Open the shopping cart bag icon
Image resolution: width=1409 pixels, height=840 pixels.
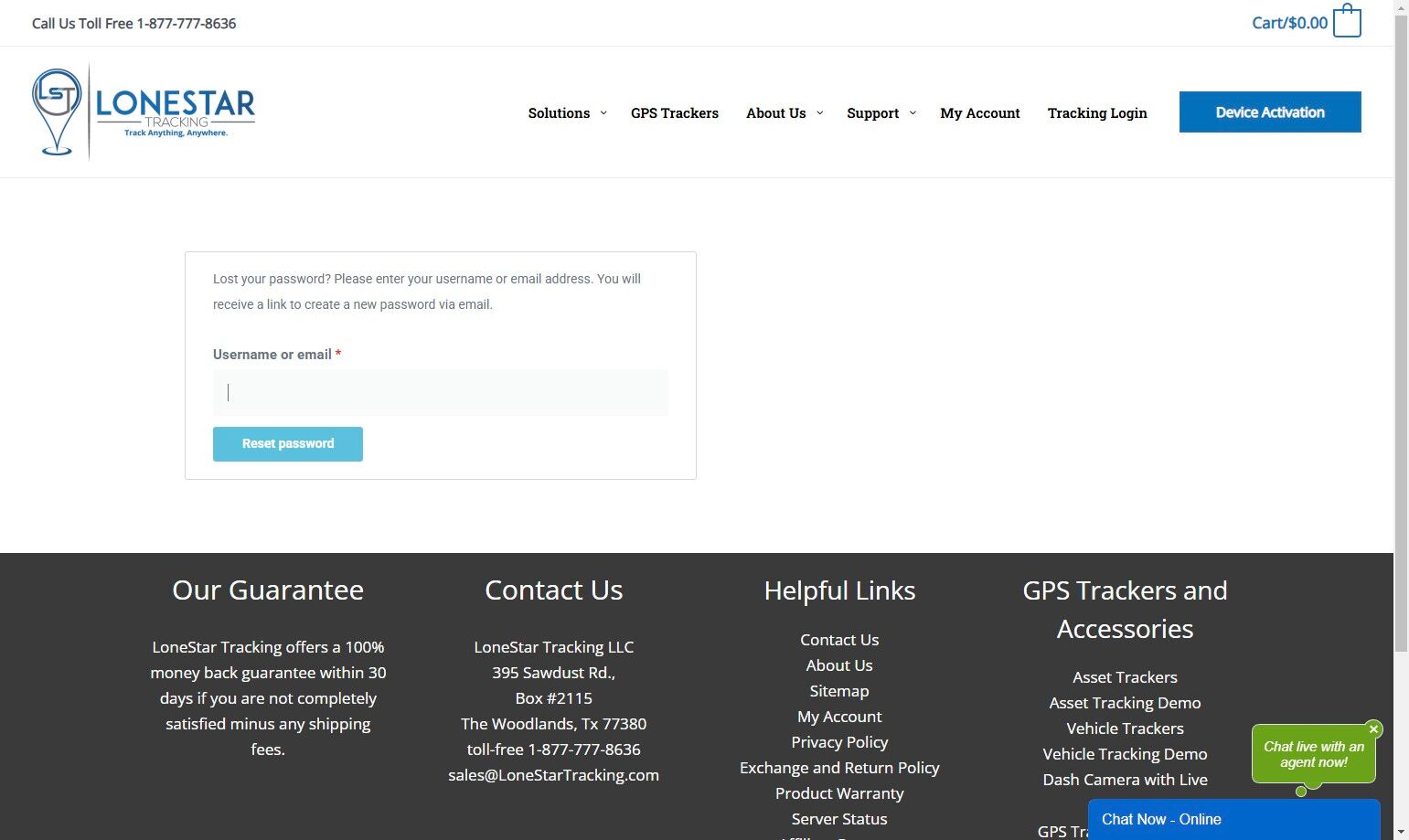[1347, 21]
